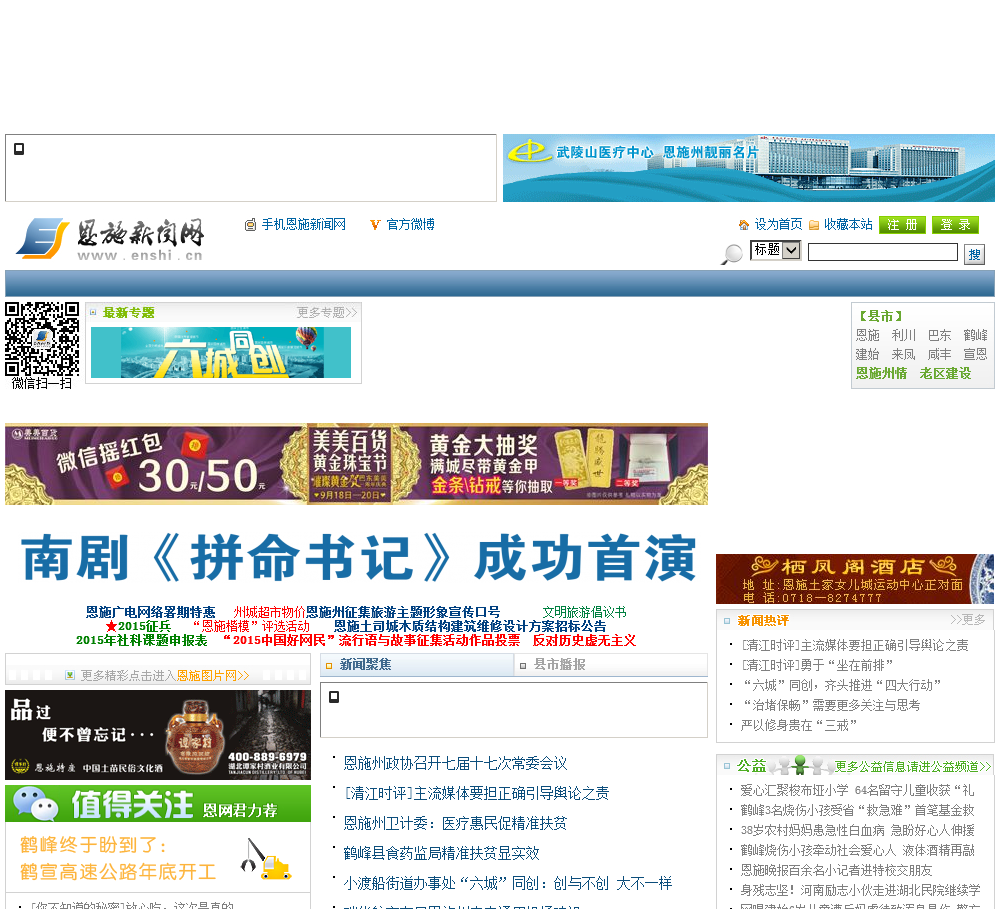The image size is (1000, 909).
Task: Switch to the 县市播报 tab
Action: [559, 665]
